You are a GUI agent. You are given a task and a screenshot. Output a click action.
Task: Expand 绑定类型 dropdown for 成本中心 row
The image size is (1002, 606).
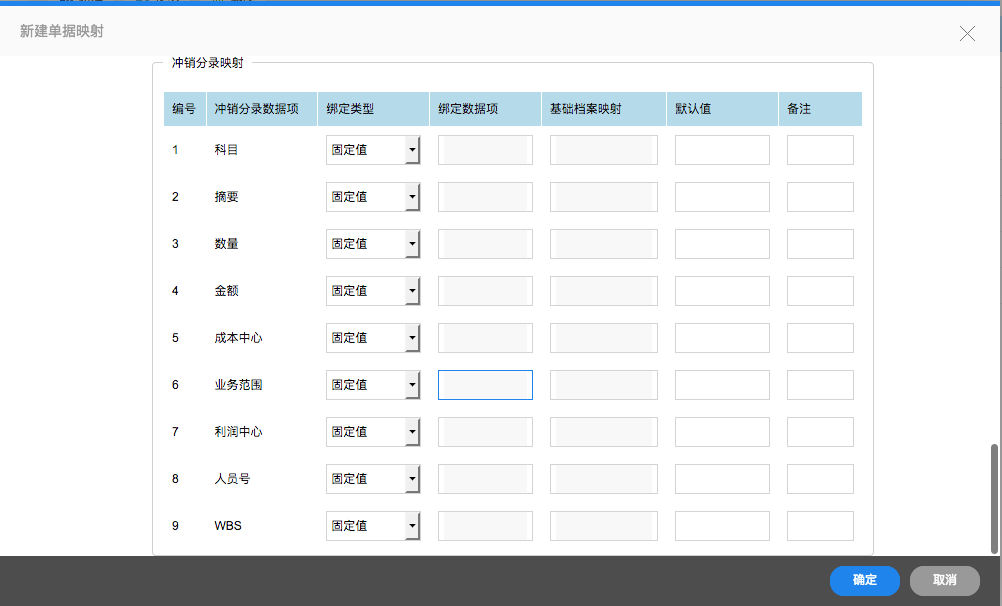(x=373, y=338)
